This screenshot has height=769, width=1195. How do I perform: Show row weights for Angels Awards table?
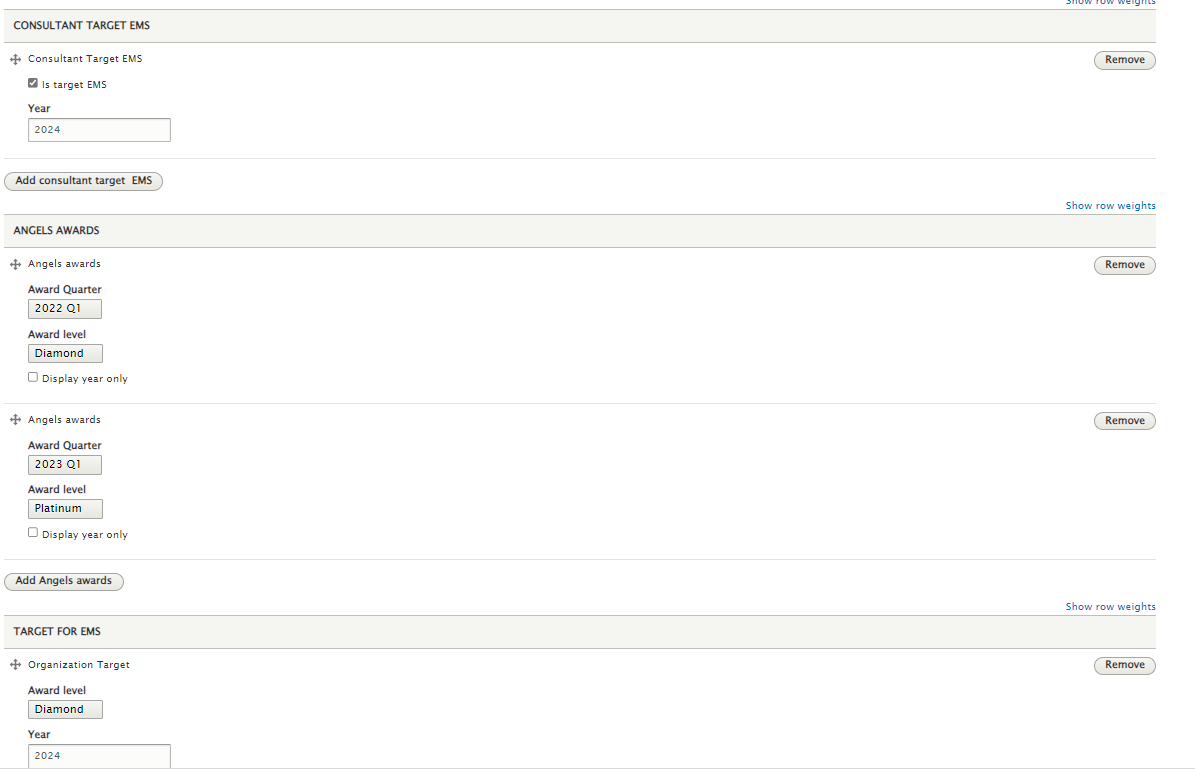tap(1110, 206)
